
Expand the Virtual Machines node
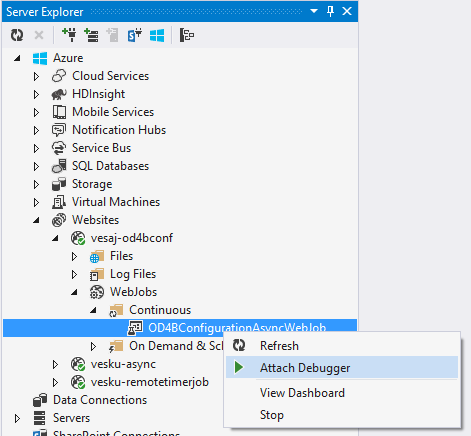tap(36, 202)
